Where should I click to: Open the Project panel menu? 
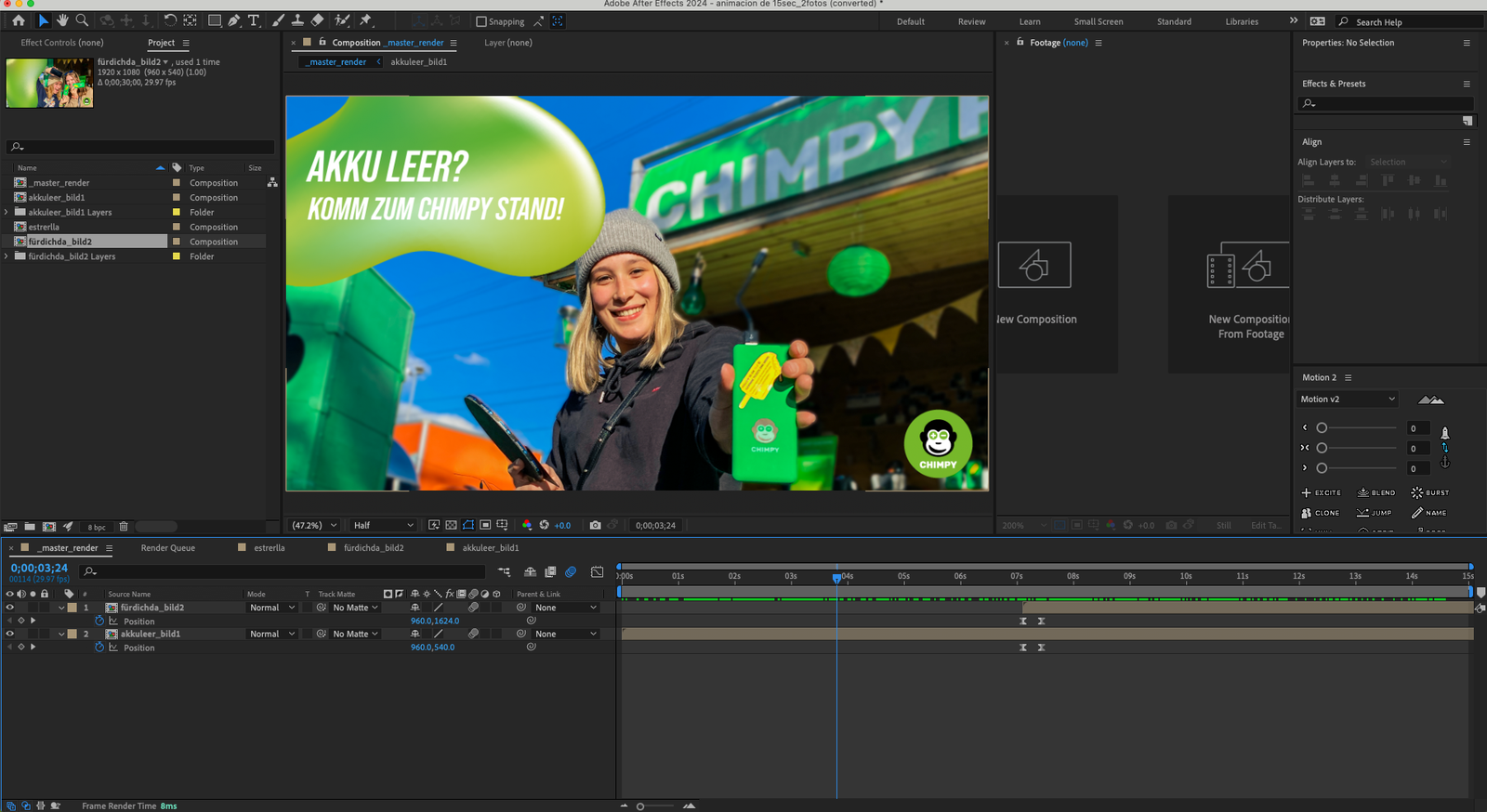(186, 43)
